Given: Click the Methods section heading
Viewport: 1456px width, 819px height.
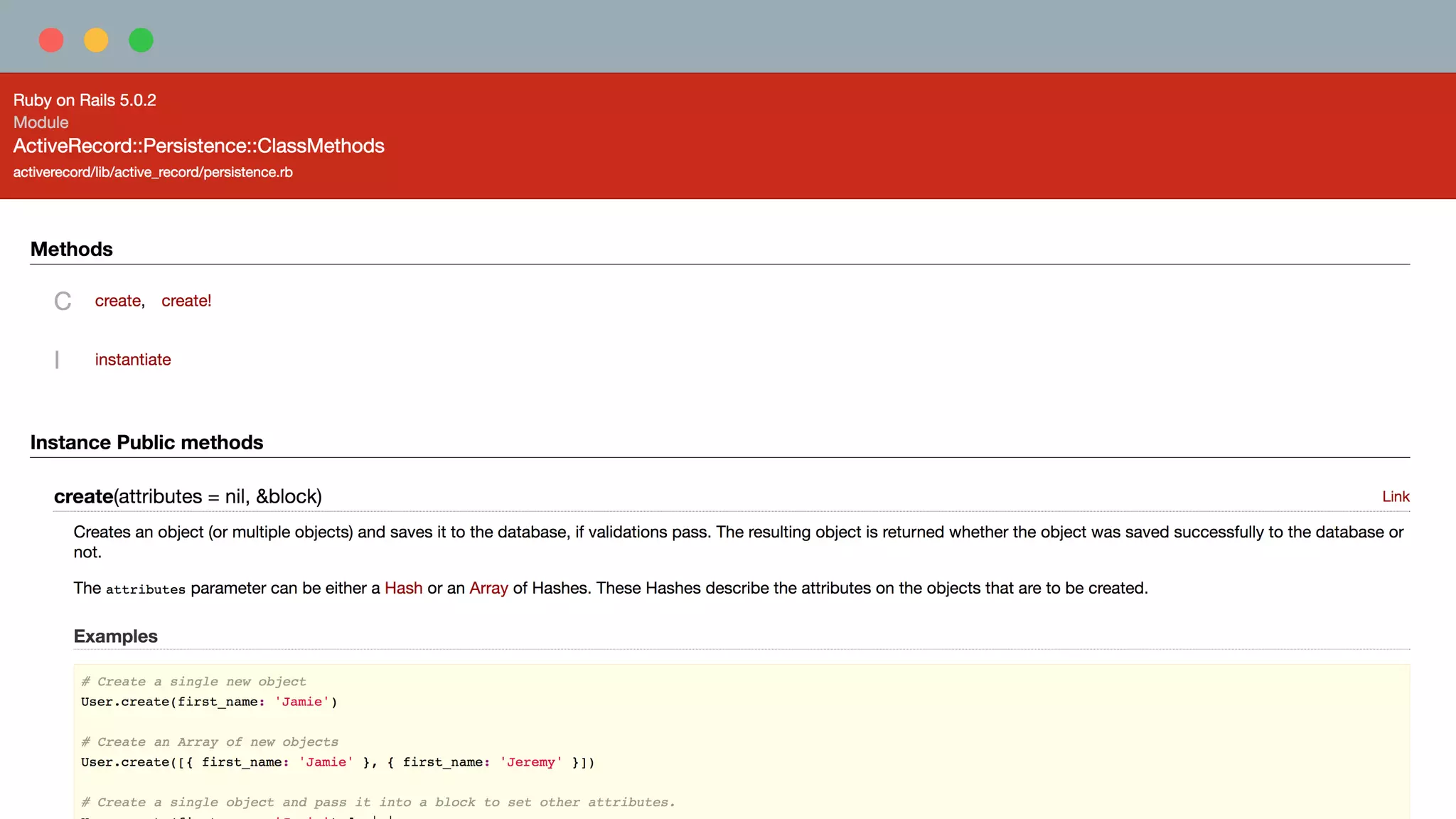Looking at the screenshot, I should pyautogui.click(x=71, y=249).
